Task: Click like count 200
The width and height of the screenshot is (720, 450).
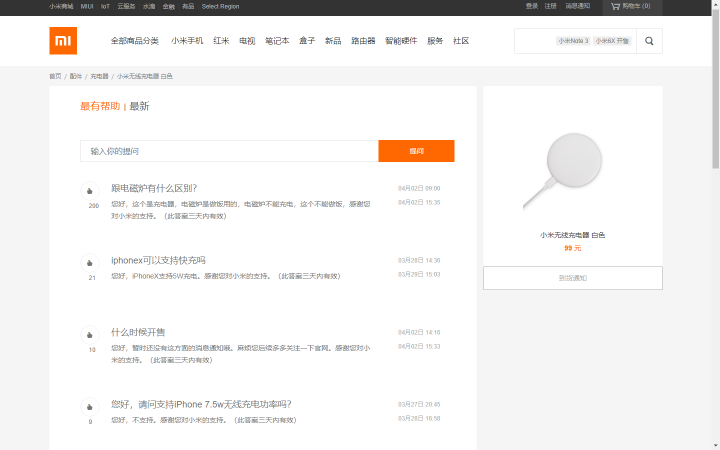Action: [x=94, y=206]
